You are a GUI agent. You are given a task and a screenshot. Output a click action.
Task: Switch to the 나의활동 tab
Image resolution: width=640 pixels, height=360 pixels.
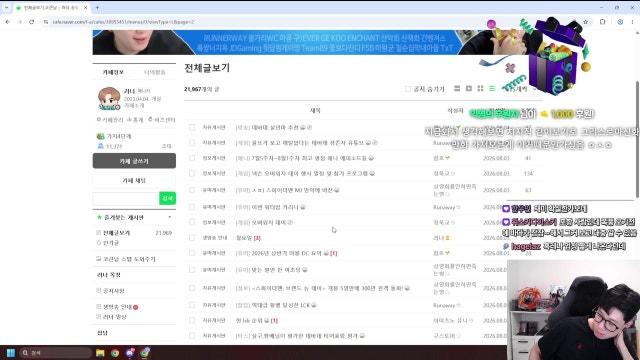tap(155, 72)
